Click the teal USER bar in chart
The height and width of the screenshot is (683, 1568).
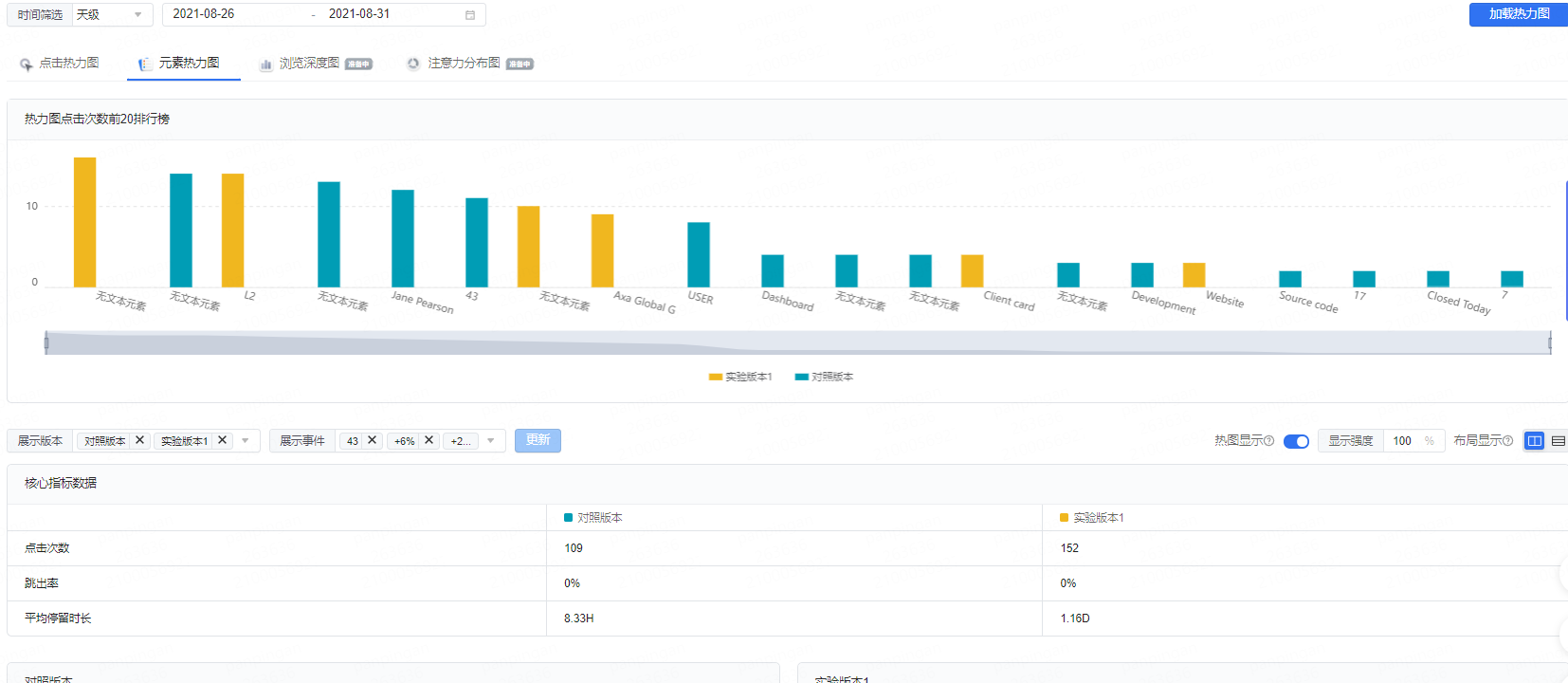tap(699, 254)
